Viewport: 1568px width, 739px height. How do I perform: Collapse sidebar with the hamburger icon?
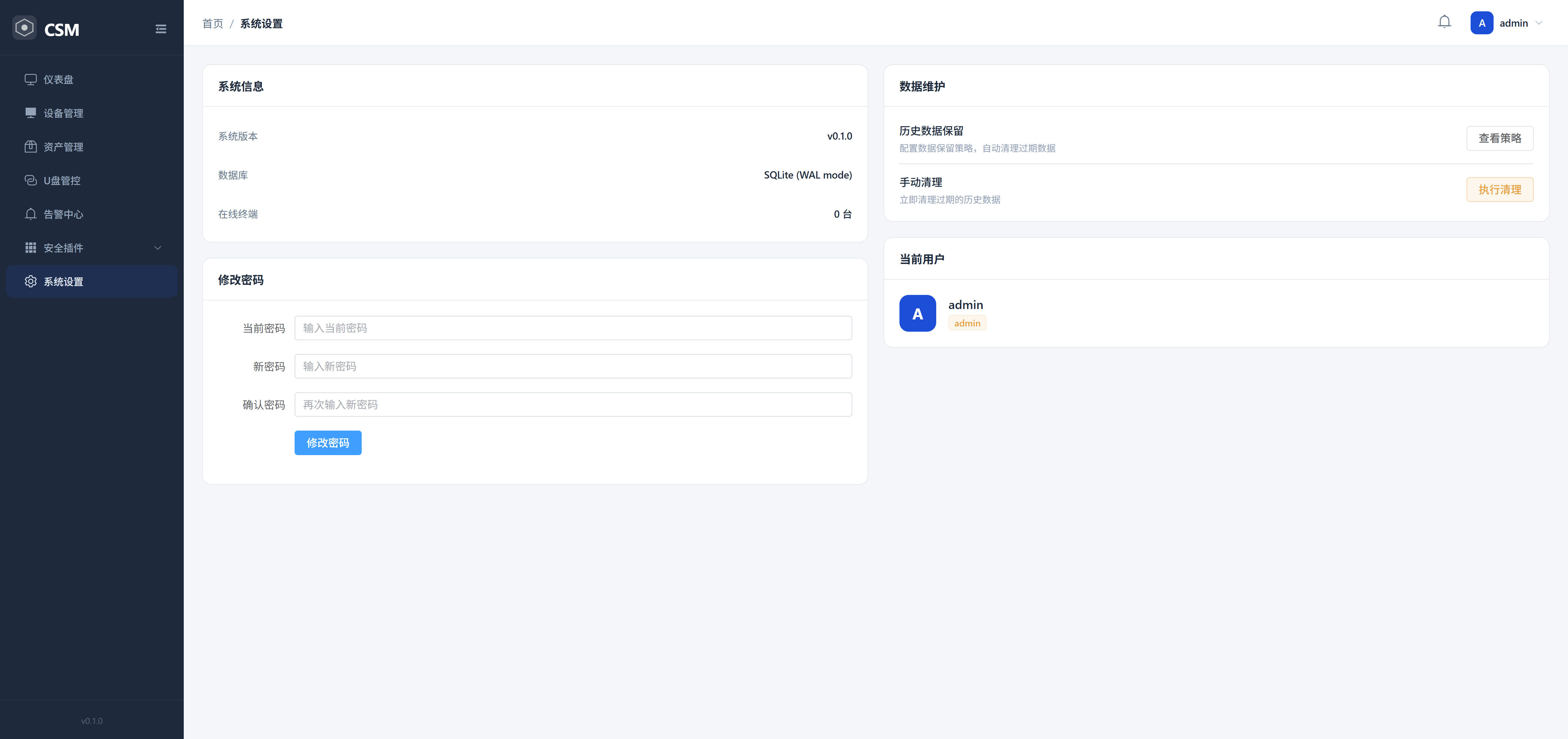point(161,29)
